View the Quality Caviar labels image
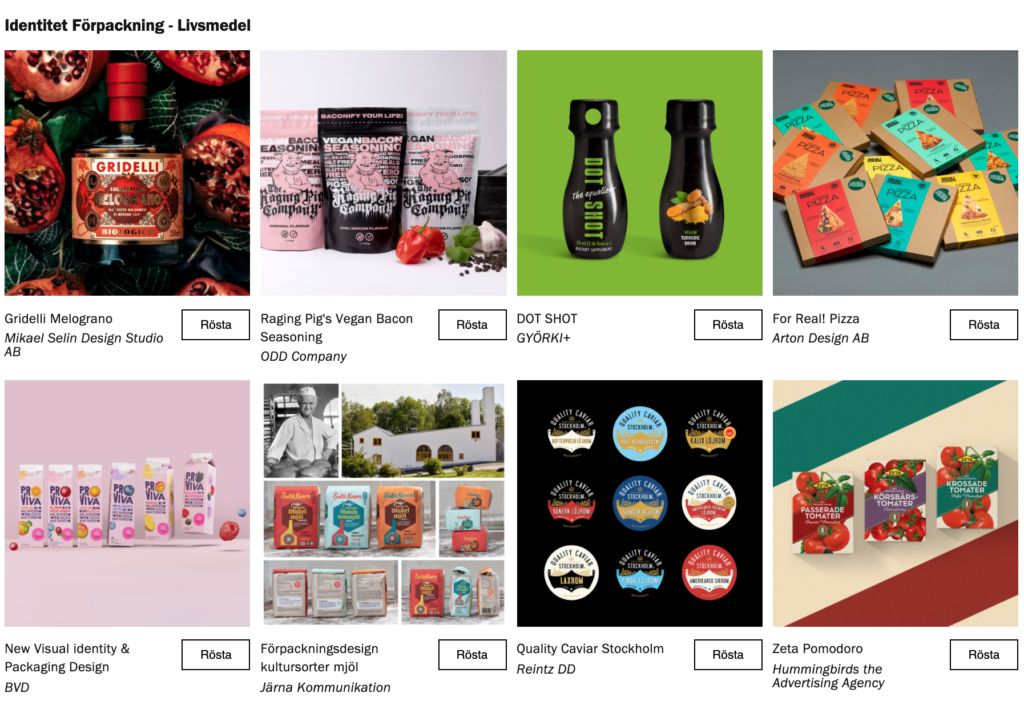The width and height of the screenshot is (1024, 701). (639, 504)
